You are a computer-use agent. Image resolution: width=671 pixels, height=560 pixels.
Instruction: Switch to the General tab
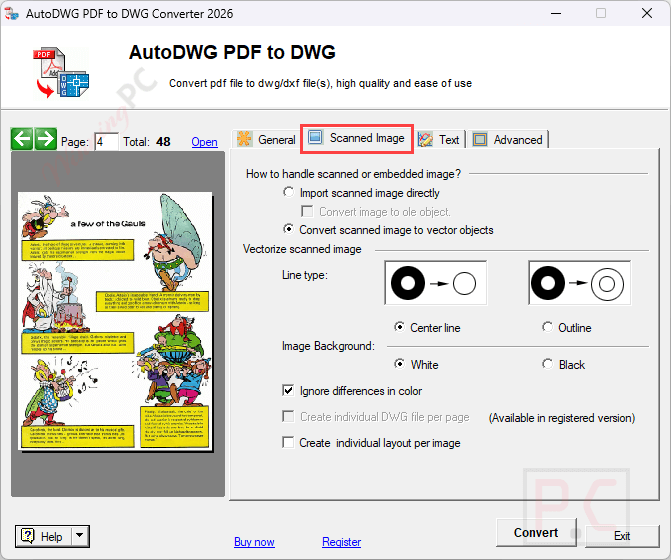tap(266, 139)
